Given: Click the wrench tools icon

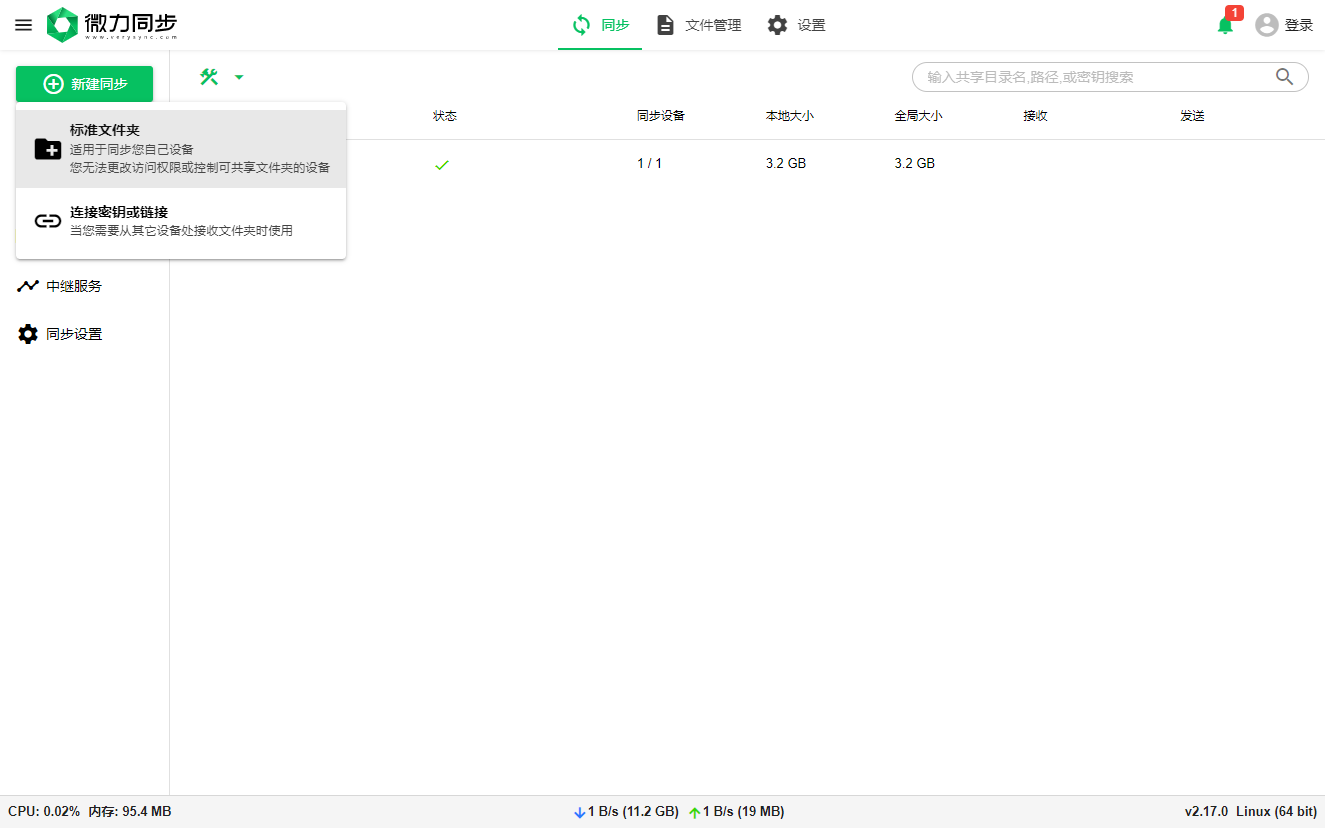Looking at the screenshot, I should pos(209,77).
